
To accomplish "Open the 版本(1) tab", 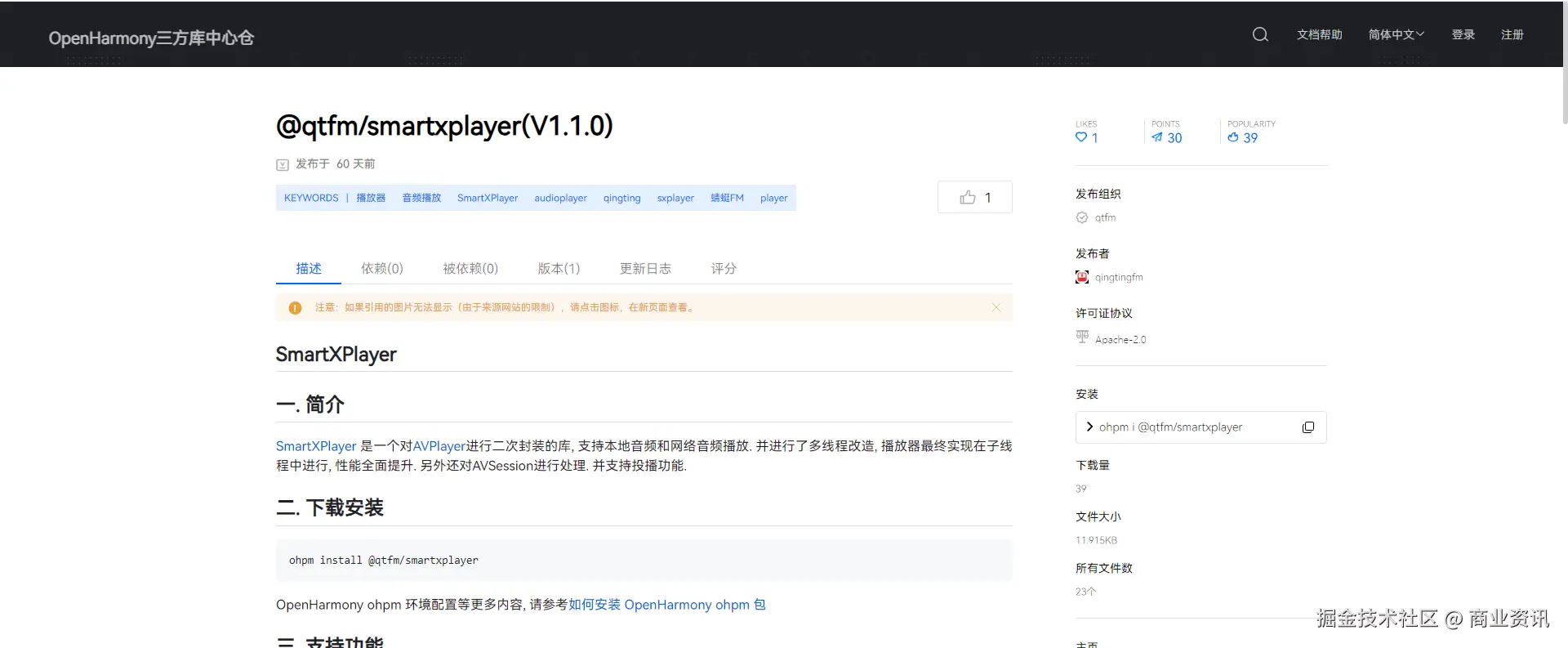I will [x=559, y=268].
